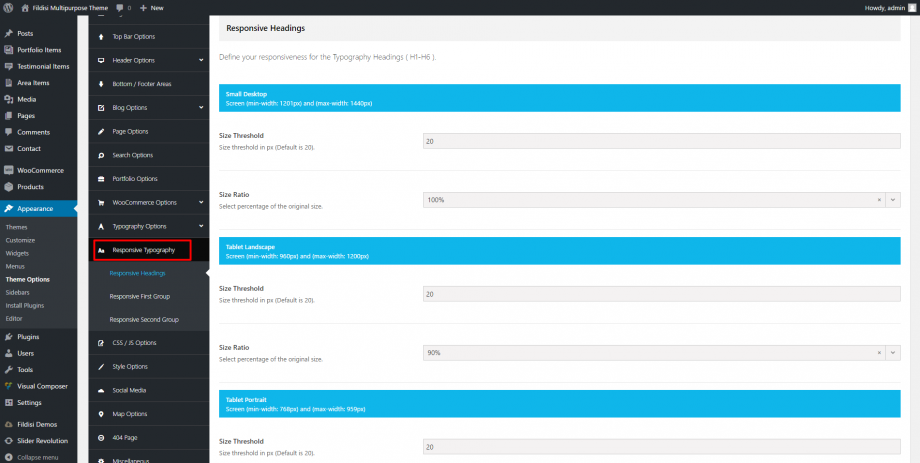Open Responsive Second Group subsection
The height and width of the screenshot is (463, 920).
pos(144,320)
